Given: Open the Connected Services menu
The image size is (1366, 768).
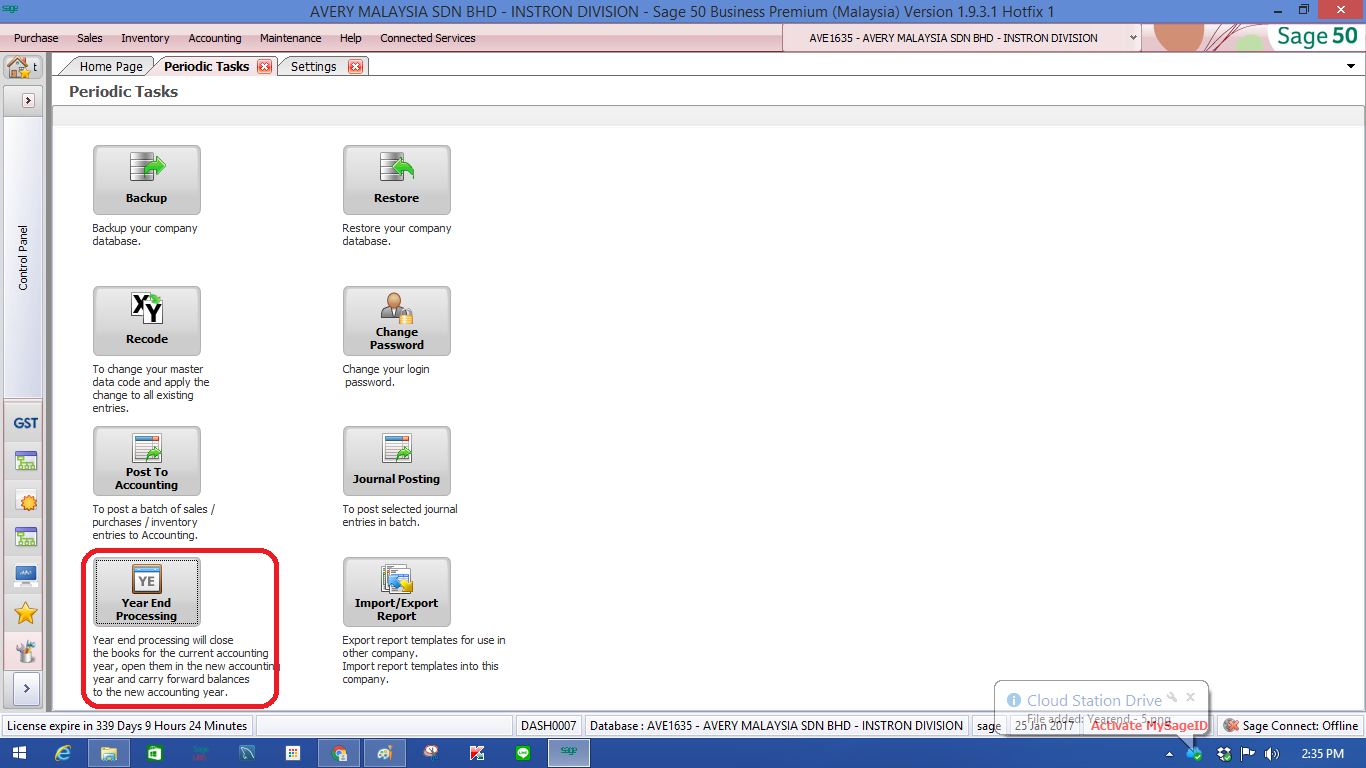Looking at the screenshot, I should (428, 38).
